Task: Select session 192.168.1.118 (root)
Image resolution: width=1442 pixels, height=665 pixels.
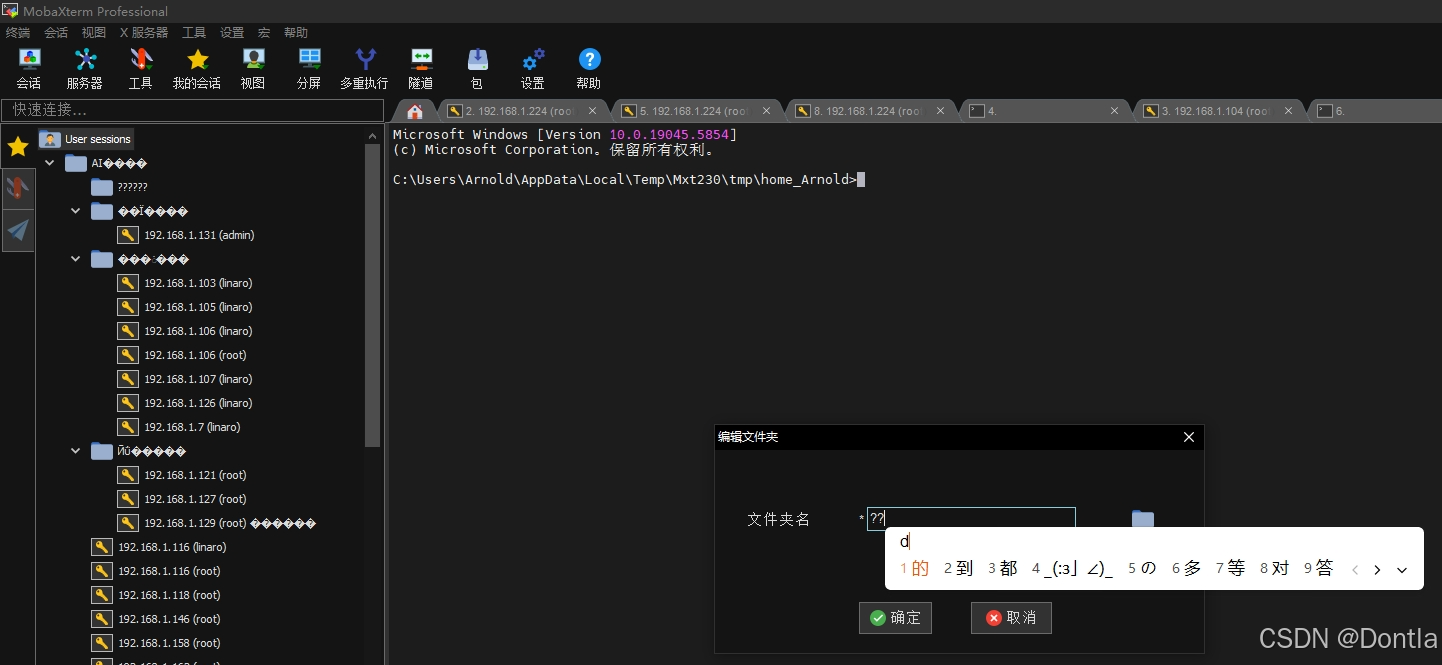Action: point(156,595)
